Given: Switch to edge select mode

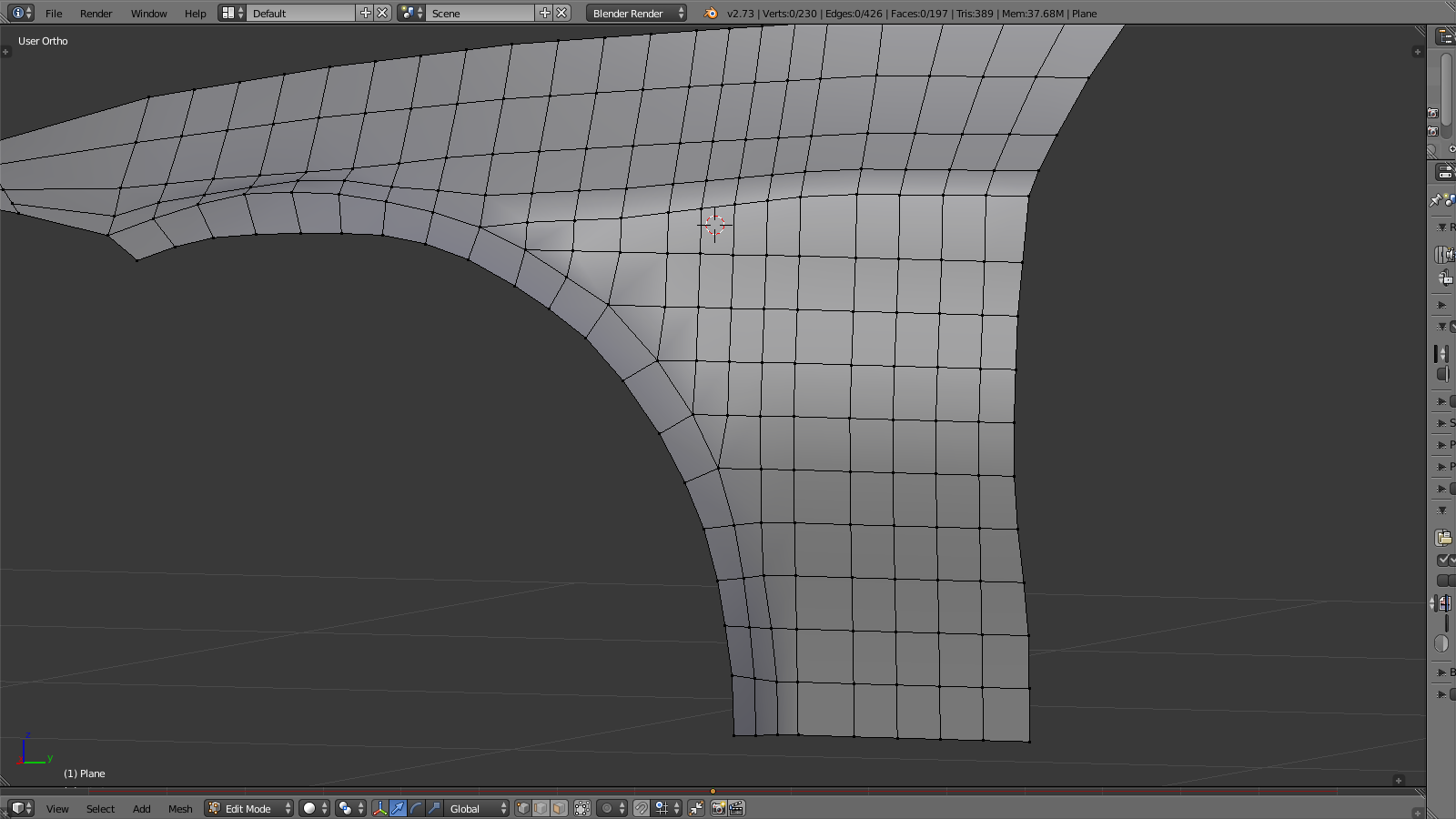Looking at the screenshot, I should [541, 808].
